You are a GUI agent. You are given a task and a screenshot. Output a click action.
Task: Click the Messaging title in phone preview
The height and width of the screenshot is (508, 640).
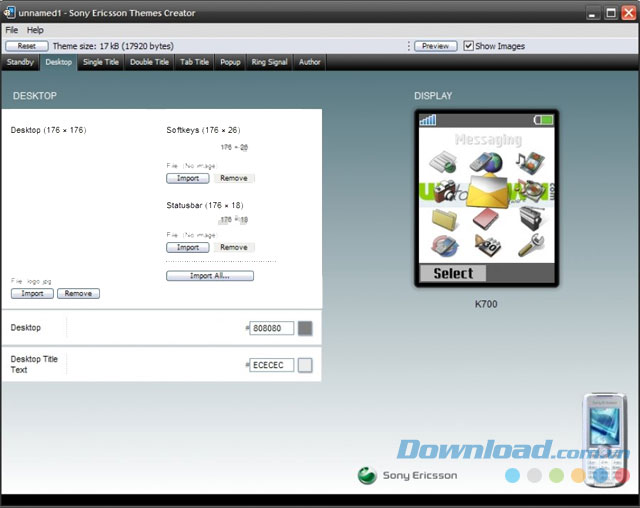488,140
